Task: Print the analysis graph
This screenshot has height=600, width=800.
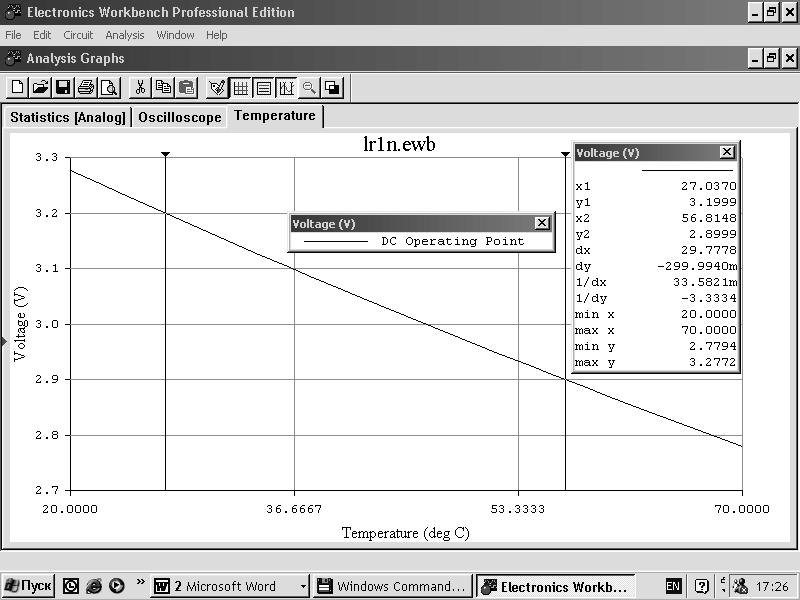Action: (86, 88)
